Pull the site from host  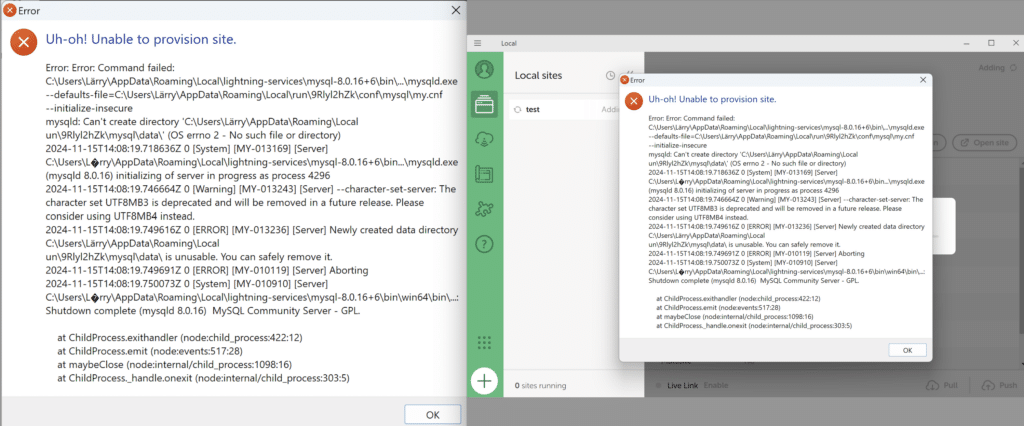click(942, 385)
